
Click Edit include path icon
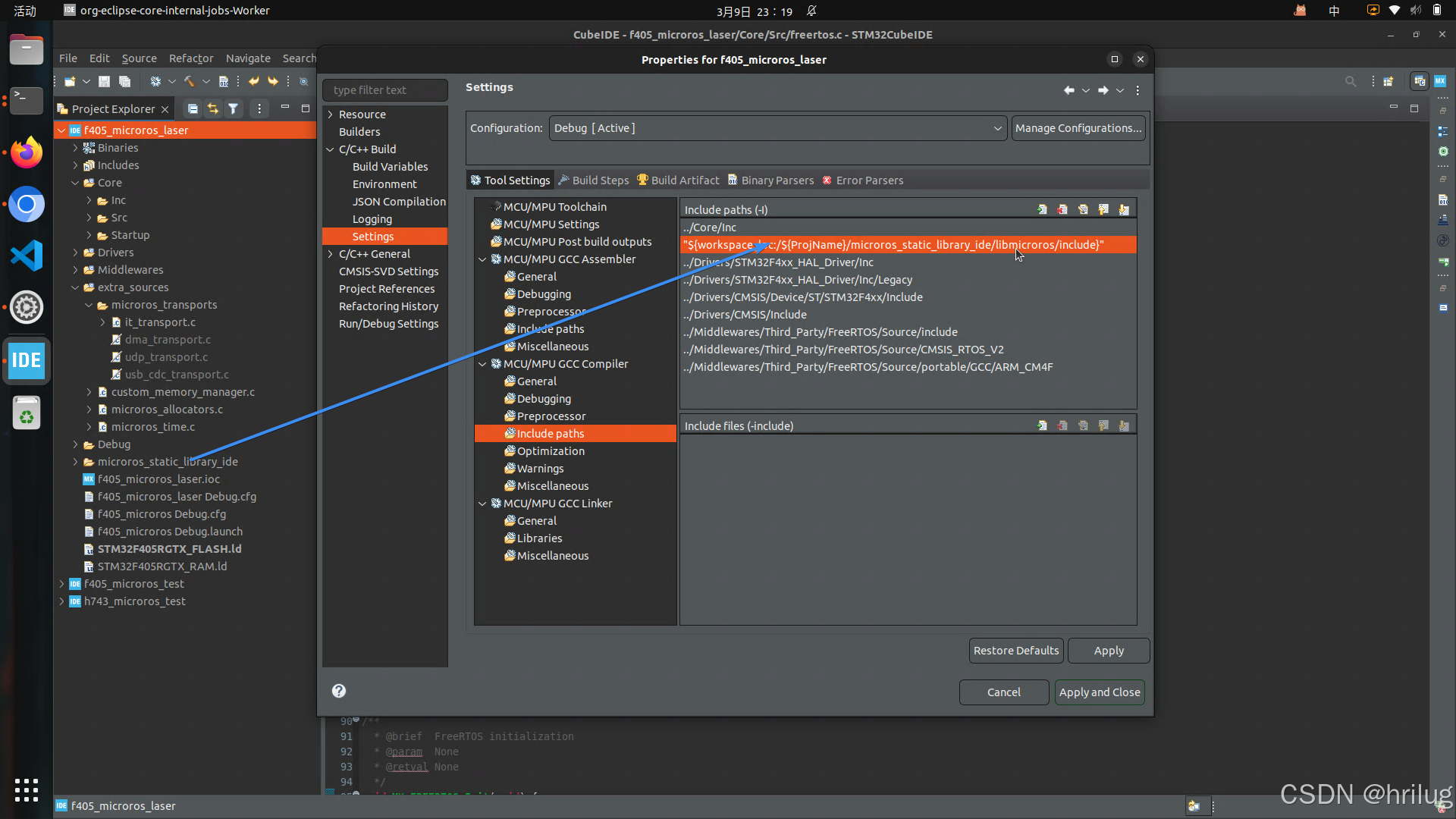[x=1083, y=210]
